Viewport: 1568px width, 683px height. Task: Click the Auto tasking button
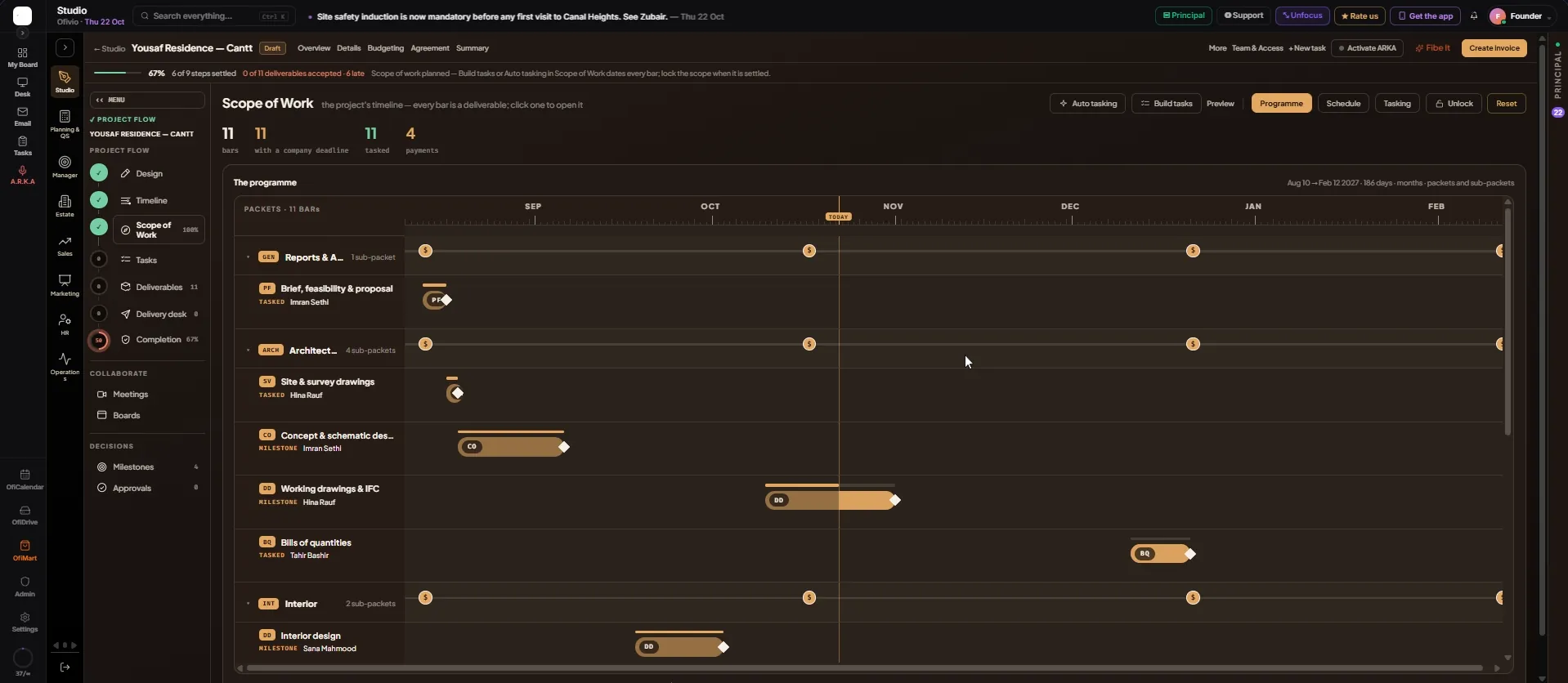[x=1087, y=104]
